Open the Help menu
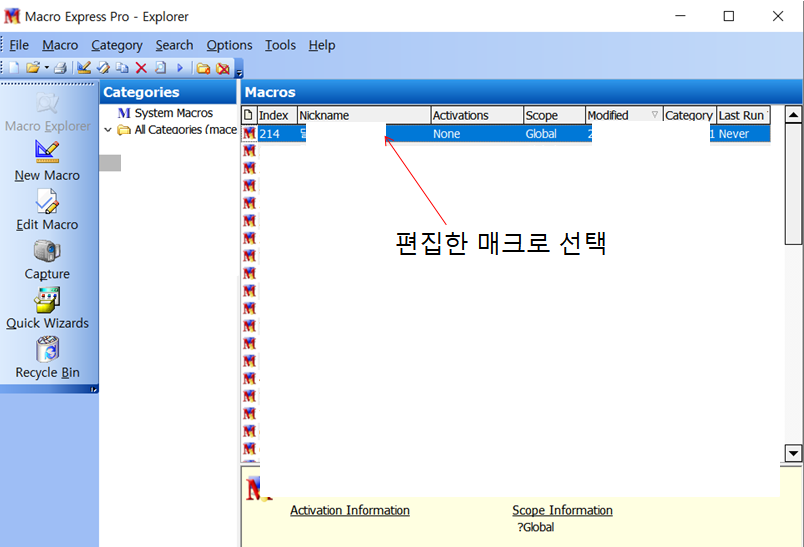Screen dimensions: 804x547 (321, 45)
